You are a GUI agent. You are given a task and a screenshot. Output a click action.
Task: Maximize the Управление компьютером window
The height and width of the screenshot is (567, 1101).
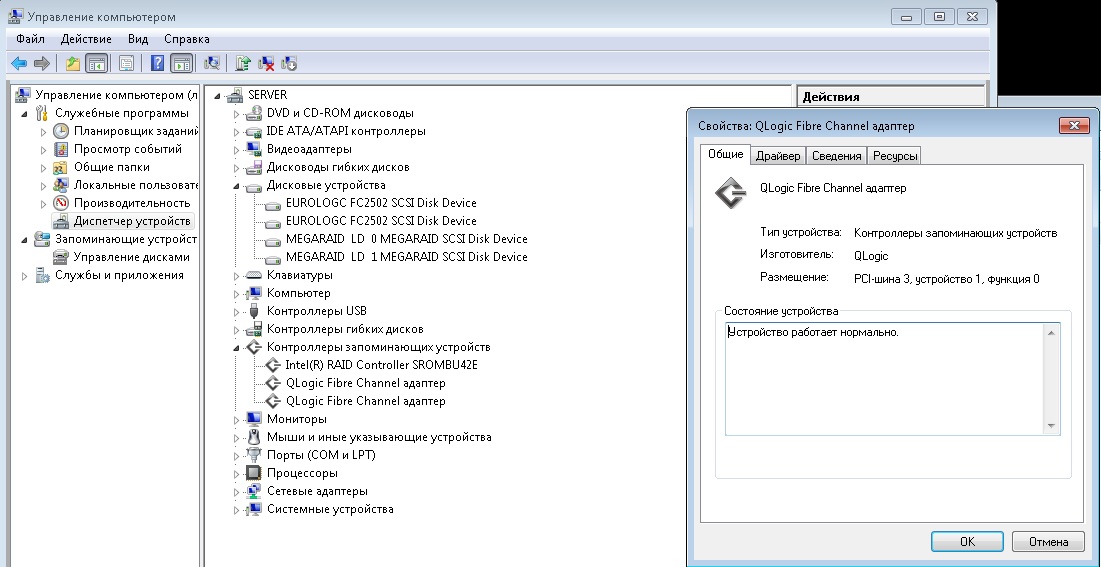940,17
